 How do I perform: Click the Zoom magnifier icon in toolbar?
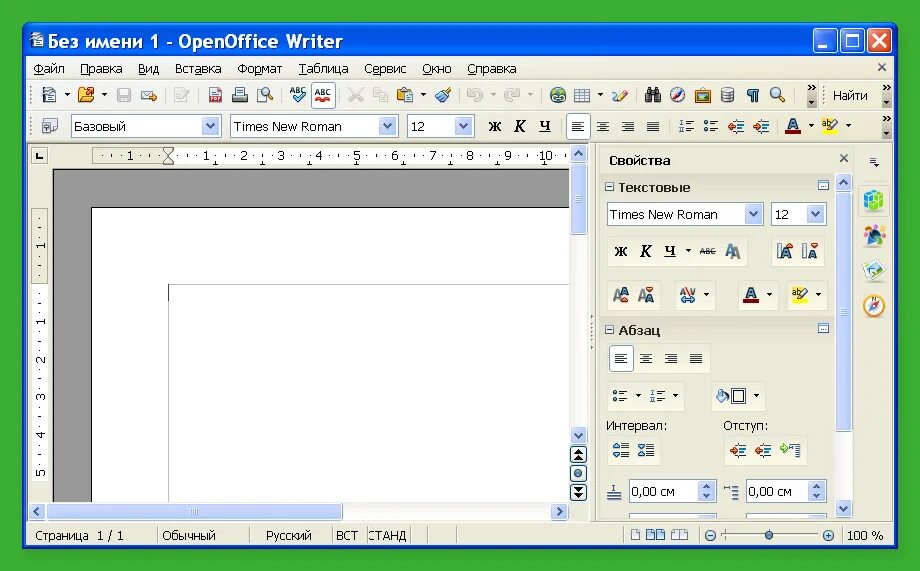[777, 94]
